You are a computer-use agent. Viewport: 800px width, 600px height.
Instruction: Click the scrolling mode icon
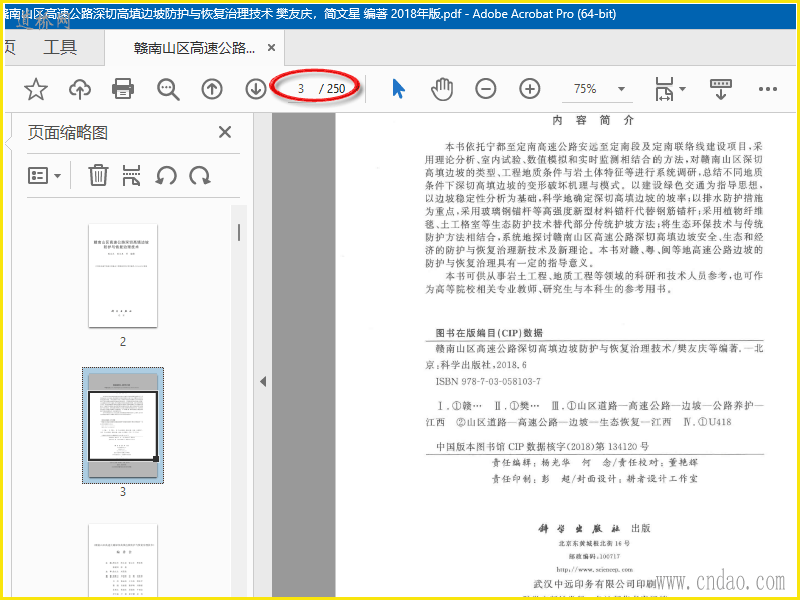click(720, 89)
